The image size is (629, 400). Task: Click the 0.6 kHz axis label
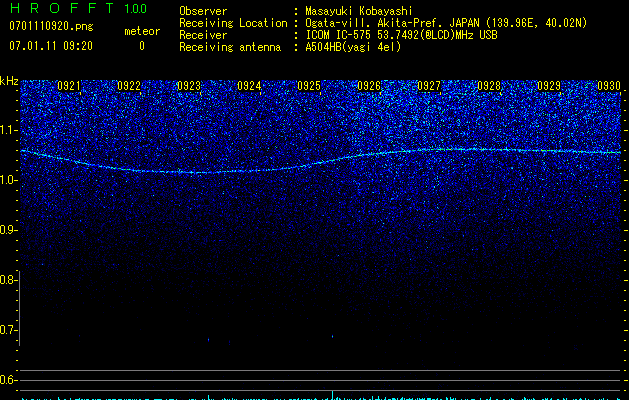[9, 380]
